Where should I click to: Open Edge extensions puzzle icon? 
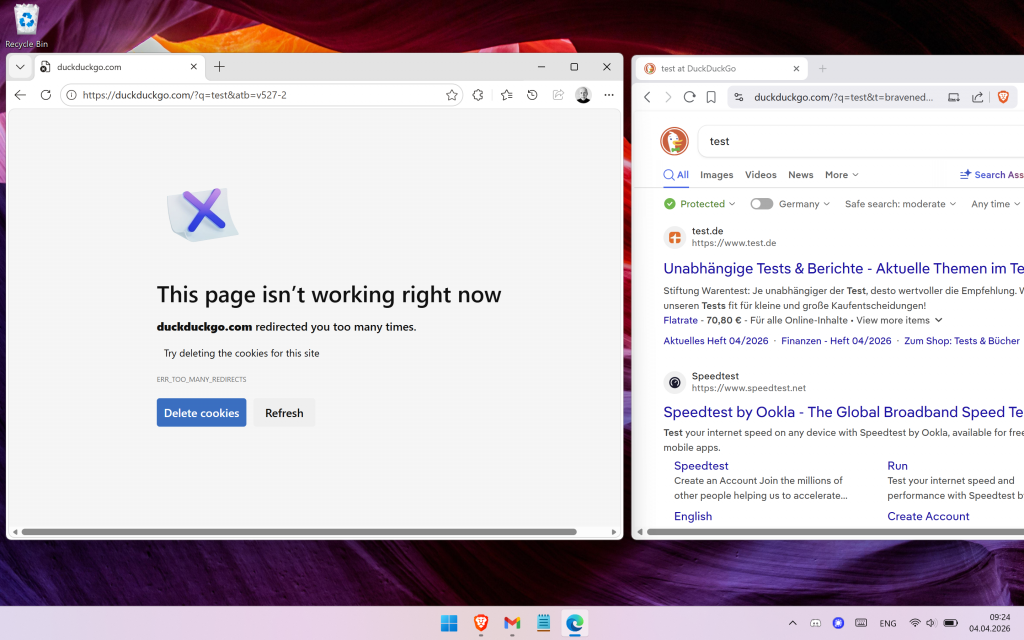pos(478,95)
